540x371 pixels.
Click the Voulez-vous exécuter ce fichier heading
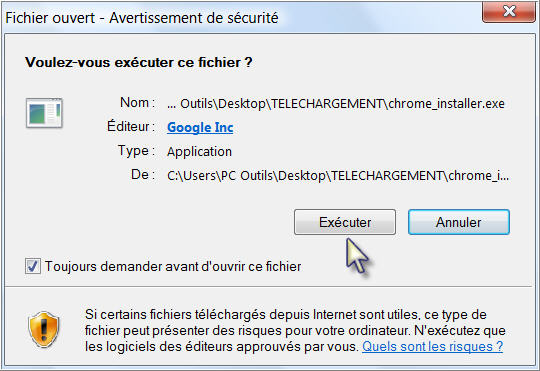[x=139, y=62]
